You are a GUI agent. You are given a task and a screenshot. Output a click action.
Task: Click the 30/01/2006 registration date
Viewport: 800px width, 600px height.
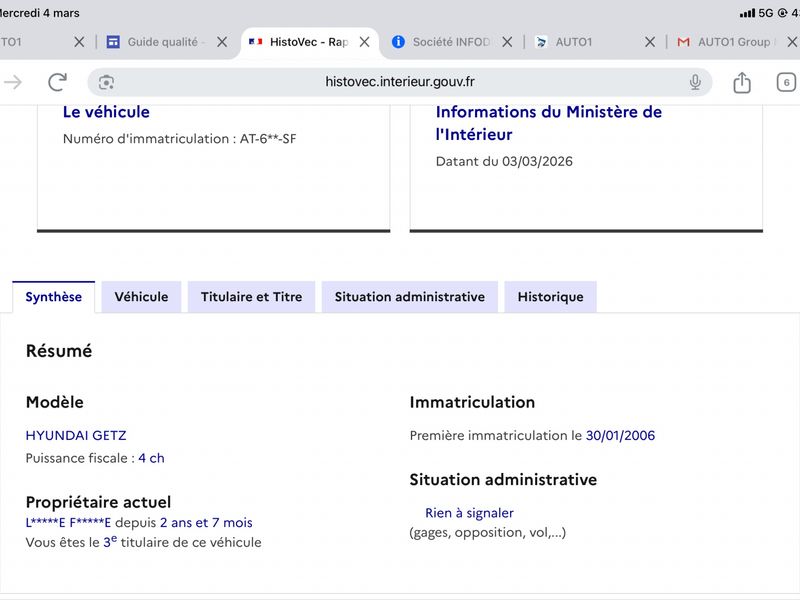[x=620, y=436]
